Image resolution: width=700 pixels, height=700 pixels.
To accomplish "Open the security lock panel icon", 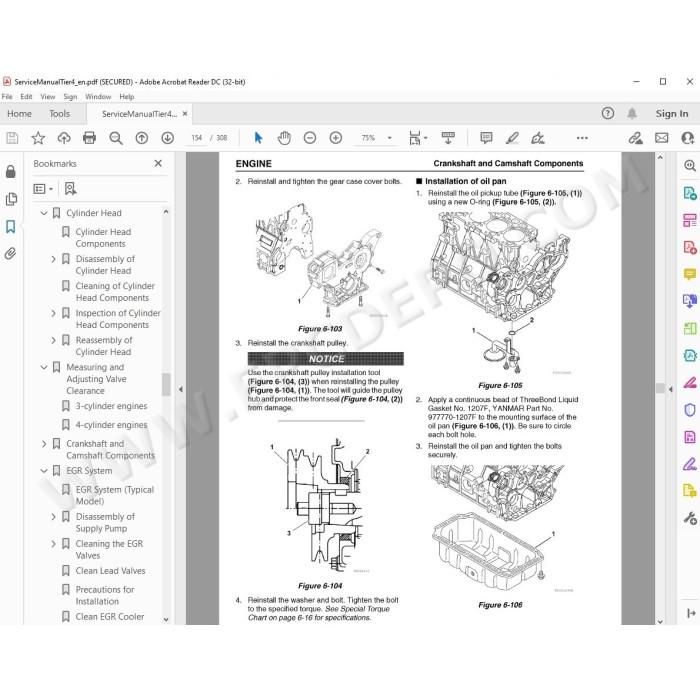I will coord(11,171).
